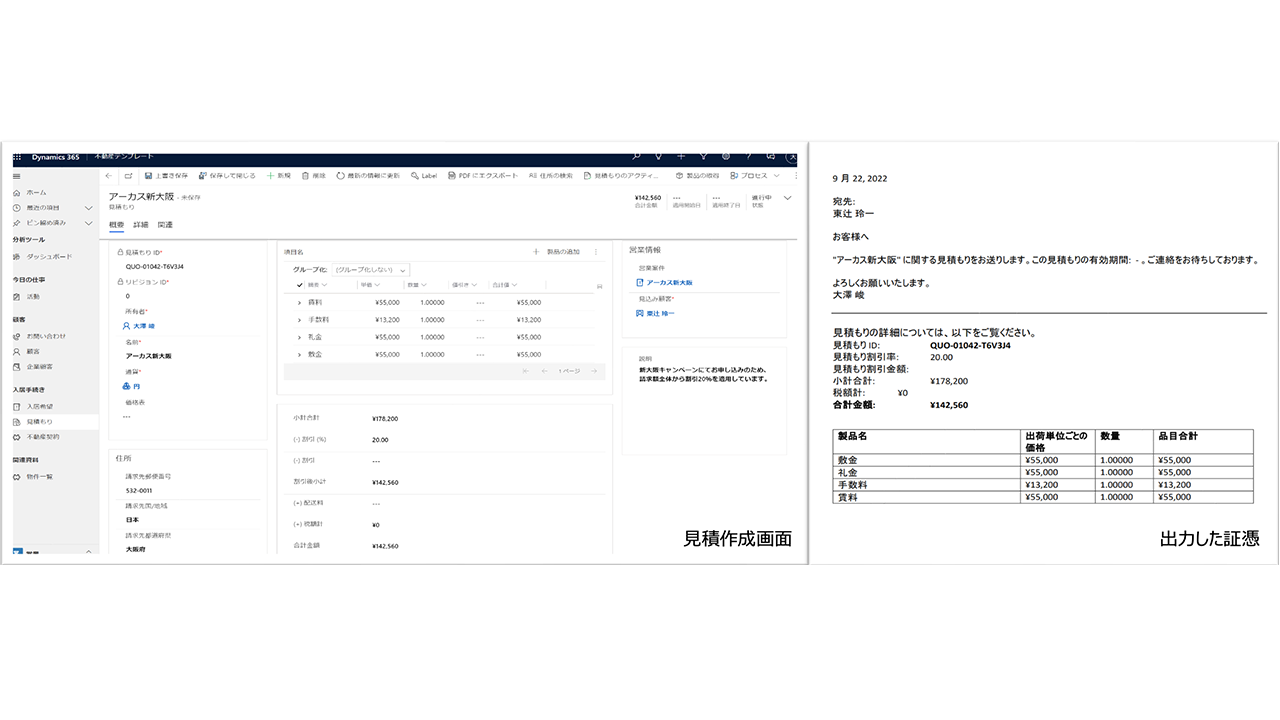Viewport: 1280px width, 720px height.
Task: Click the trash can delete icon
Action: [x=305, y=175]
